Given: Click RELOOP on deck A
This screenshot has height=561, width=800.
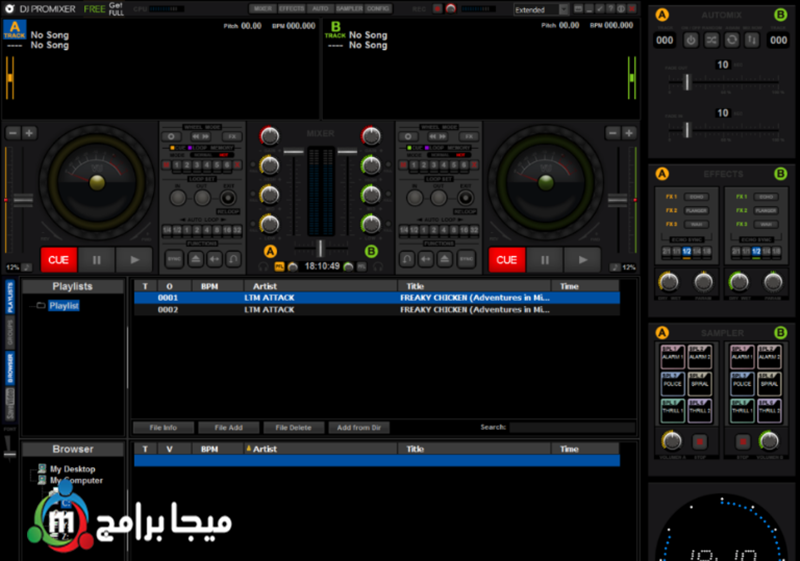Looking at the screenshot, I should point(228,211).
